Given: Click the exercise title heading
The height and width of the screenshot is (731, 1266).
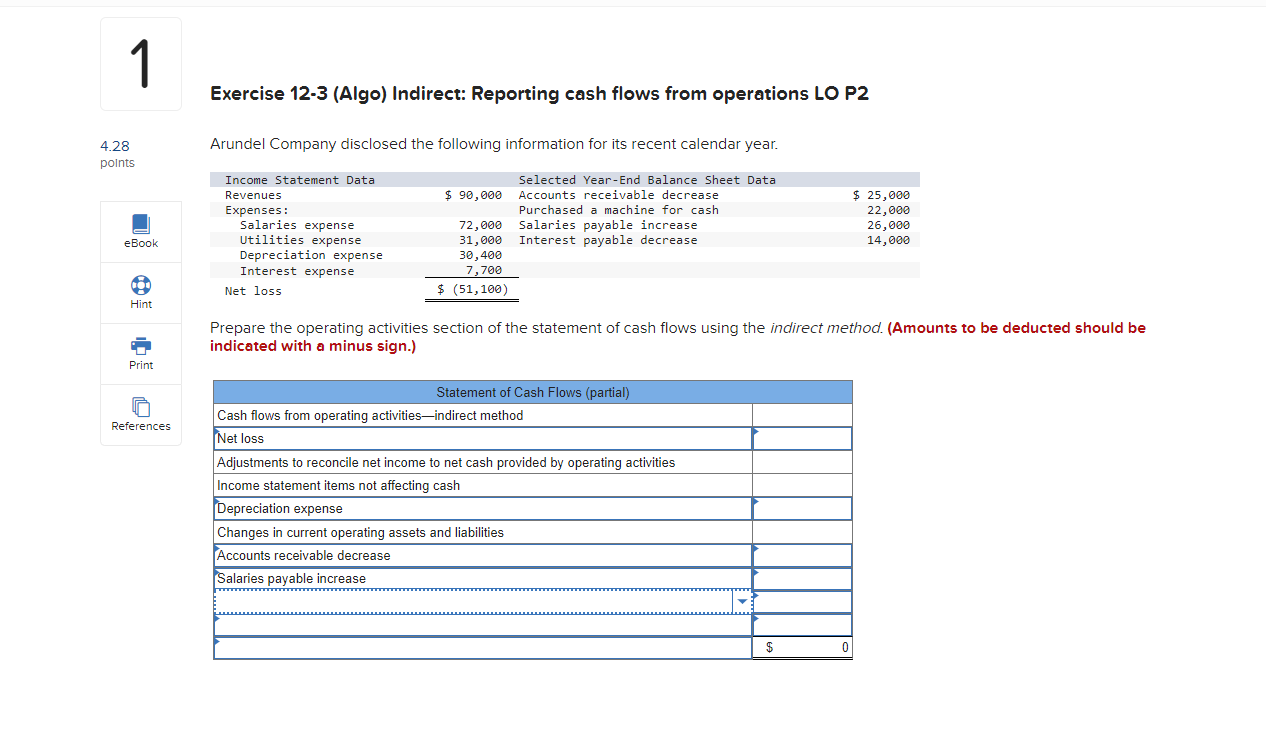Looking at the screenshot, I should 539,94.
